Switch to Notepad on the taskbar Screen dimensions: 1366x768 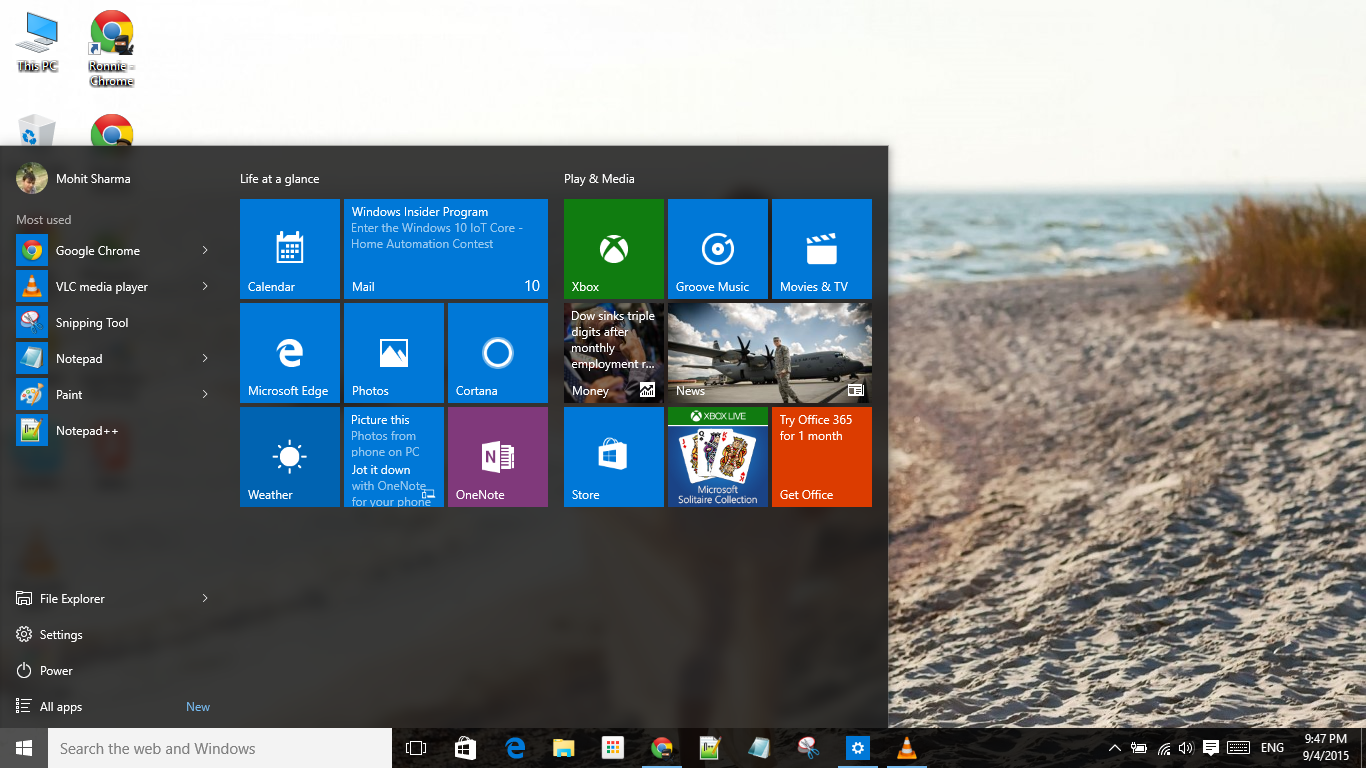click(x=759, y=748)
